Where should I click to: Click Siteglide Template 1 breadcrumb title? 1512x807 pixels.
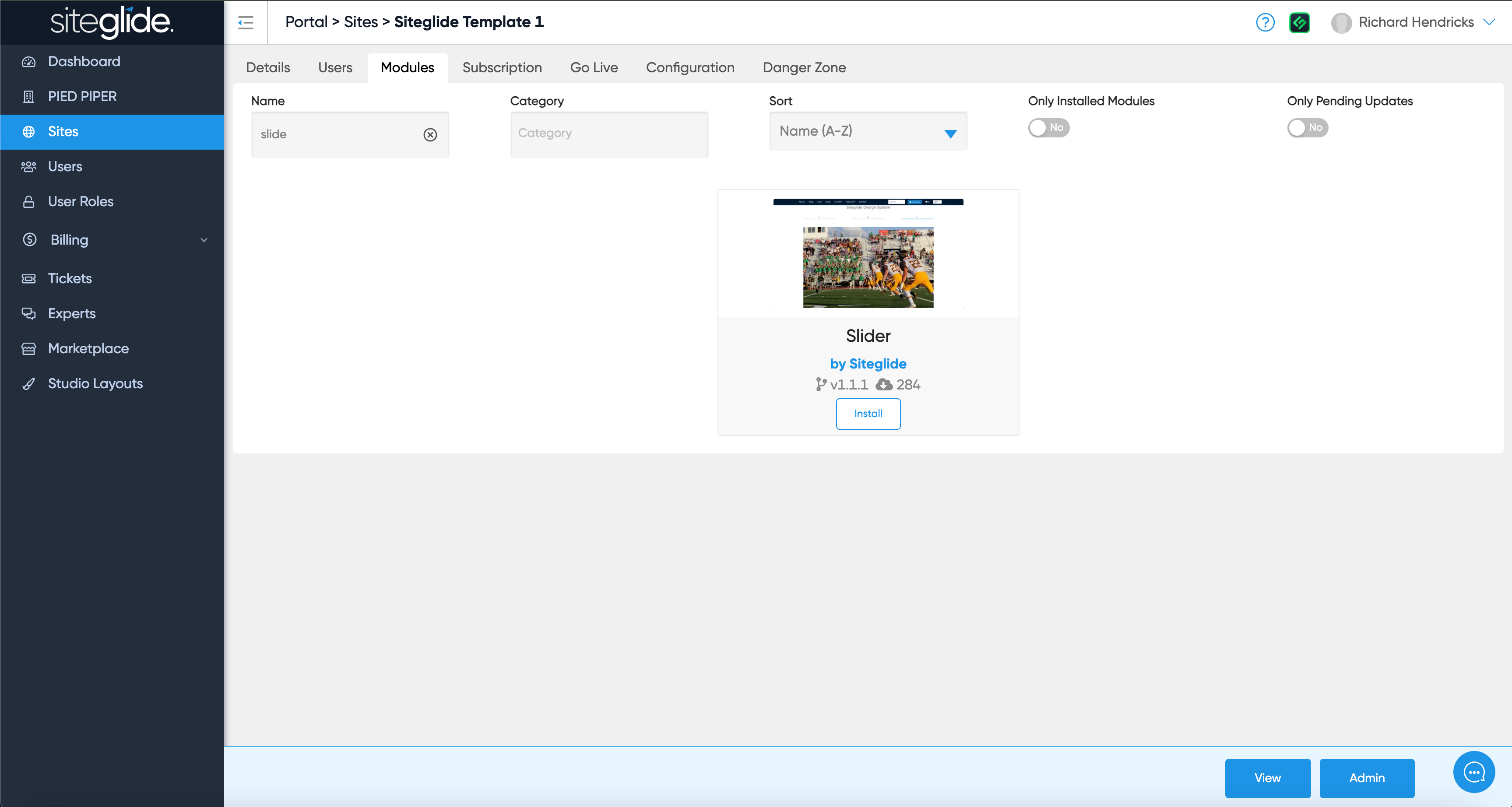click(469, 22)
